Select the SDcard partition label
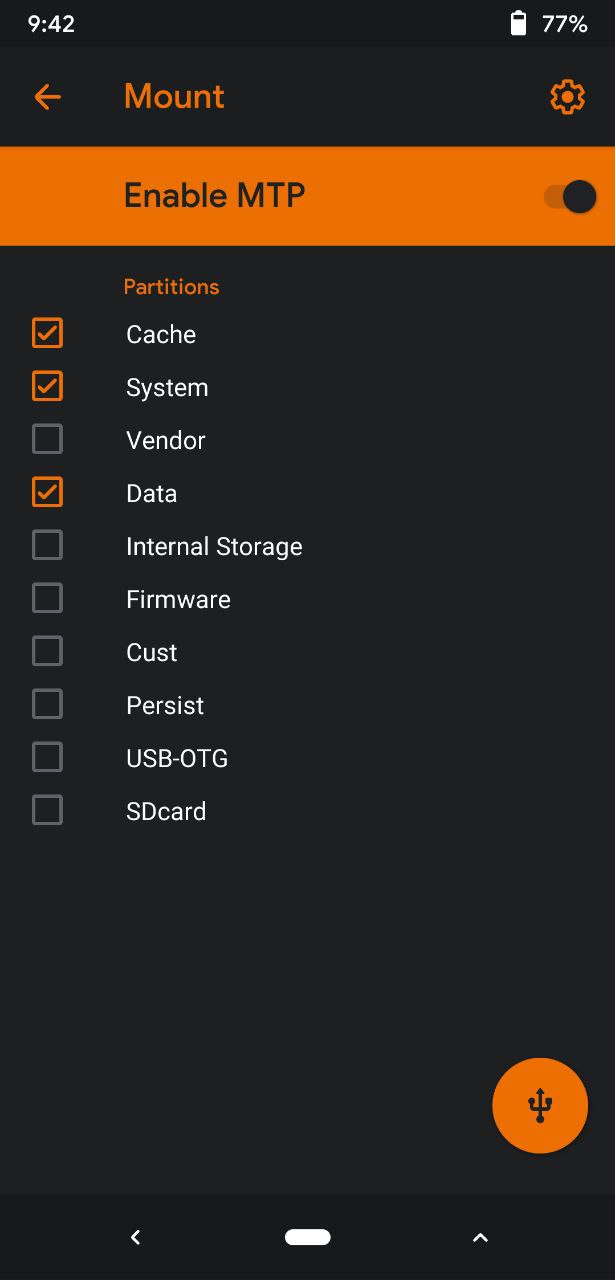 coord(166,812)
